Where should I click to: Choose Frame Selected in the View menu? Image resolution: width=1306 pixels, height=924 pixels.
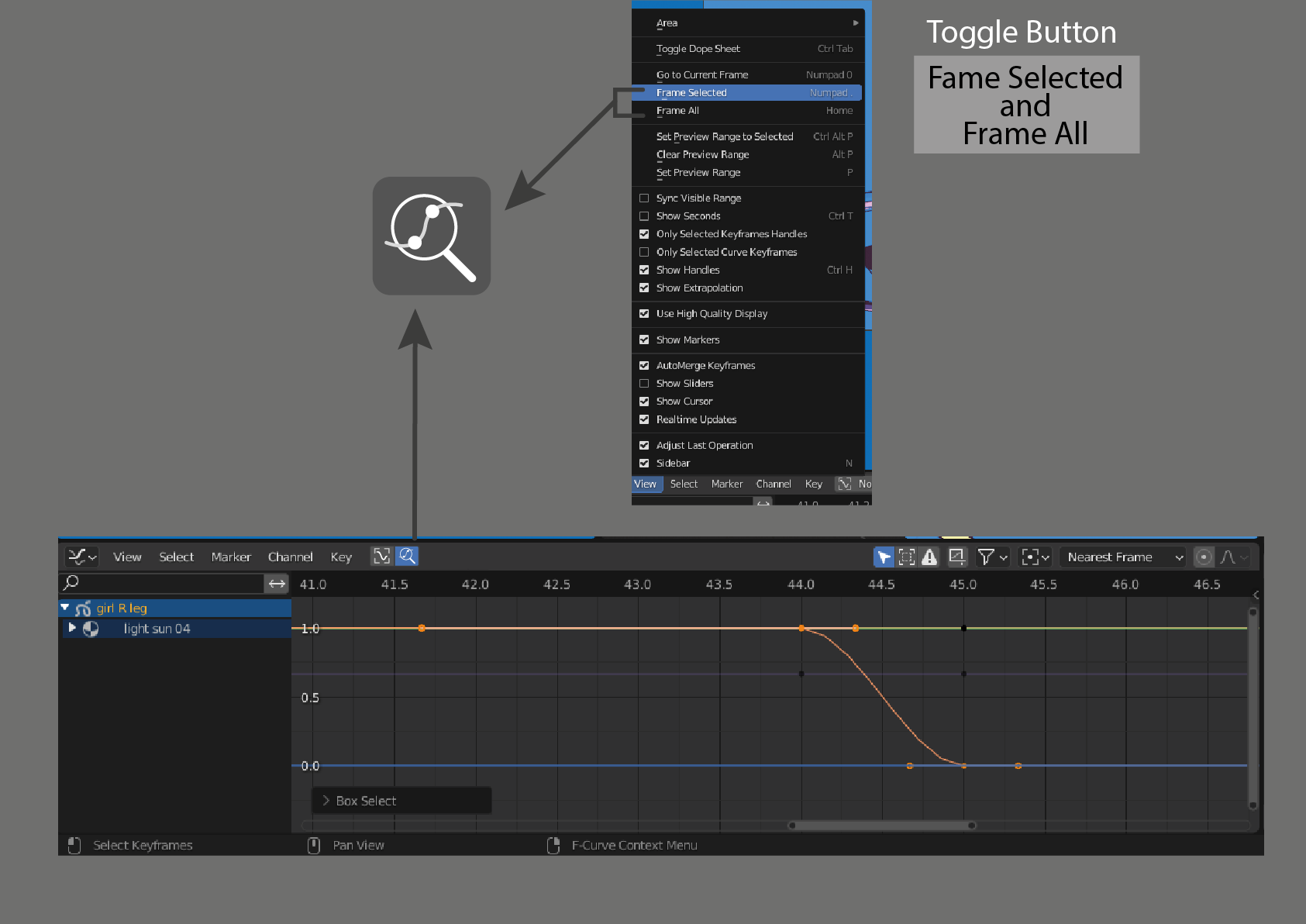tap(747, 92)
